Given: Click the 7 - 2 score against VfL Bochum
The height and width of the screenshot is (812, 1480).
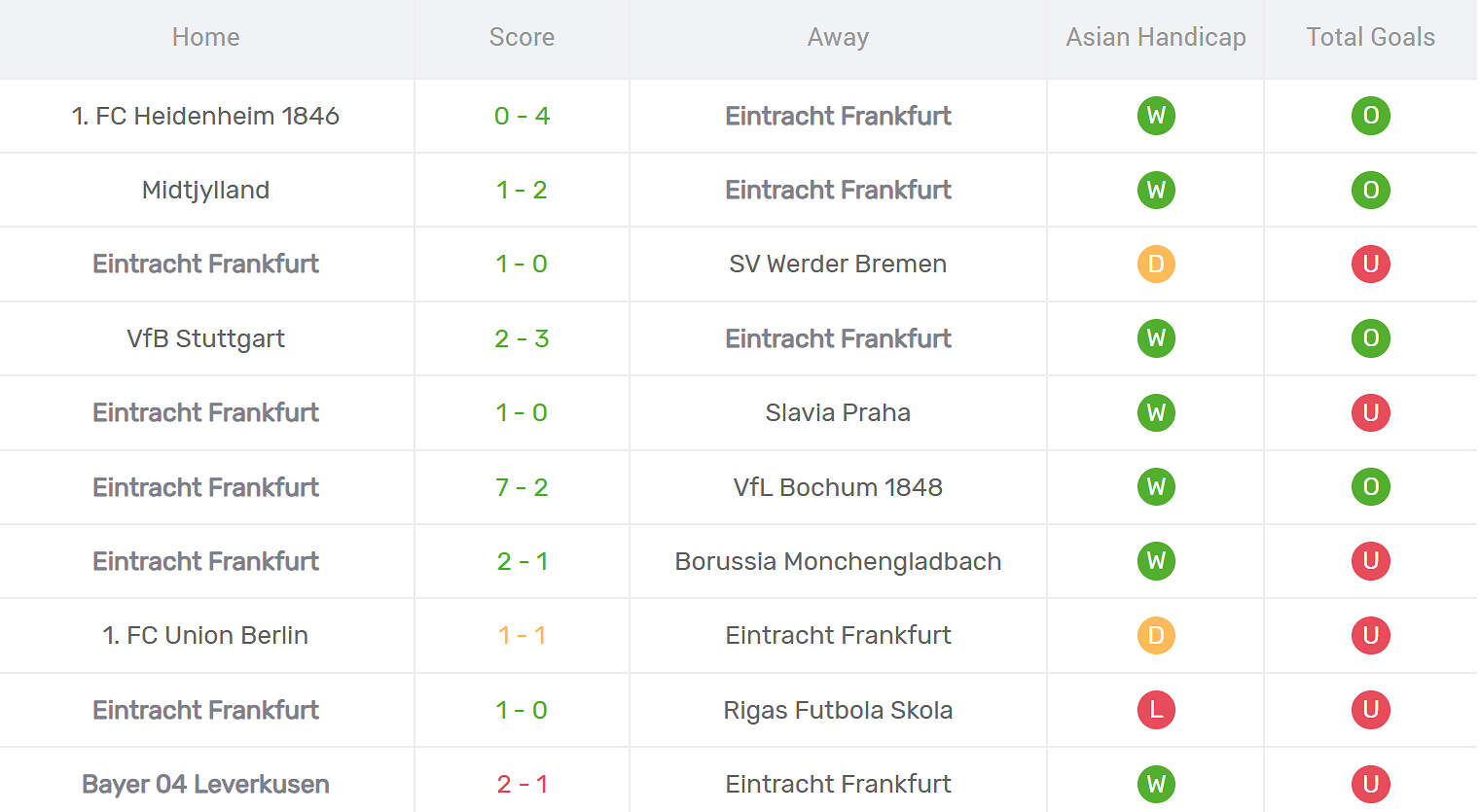Looking at the screenshot, I should 522,487.
